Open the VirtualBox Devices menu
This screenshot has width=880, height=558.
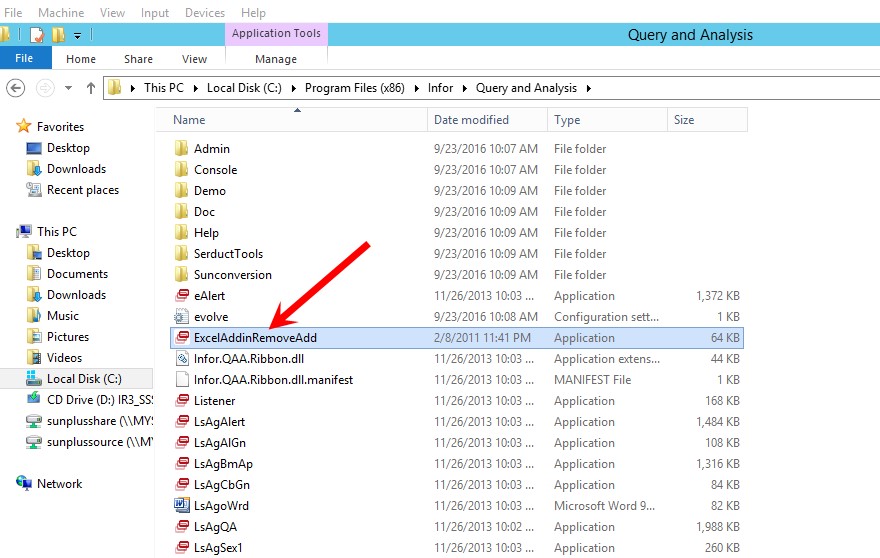(205, 12)
